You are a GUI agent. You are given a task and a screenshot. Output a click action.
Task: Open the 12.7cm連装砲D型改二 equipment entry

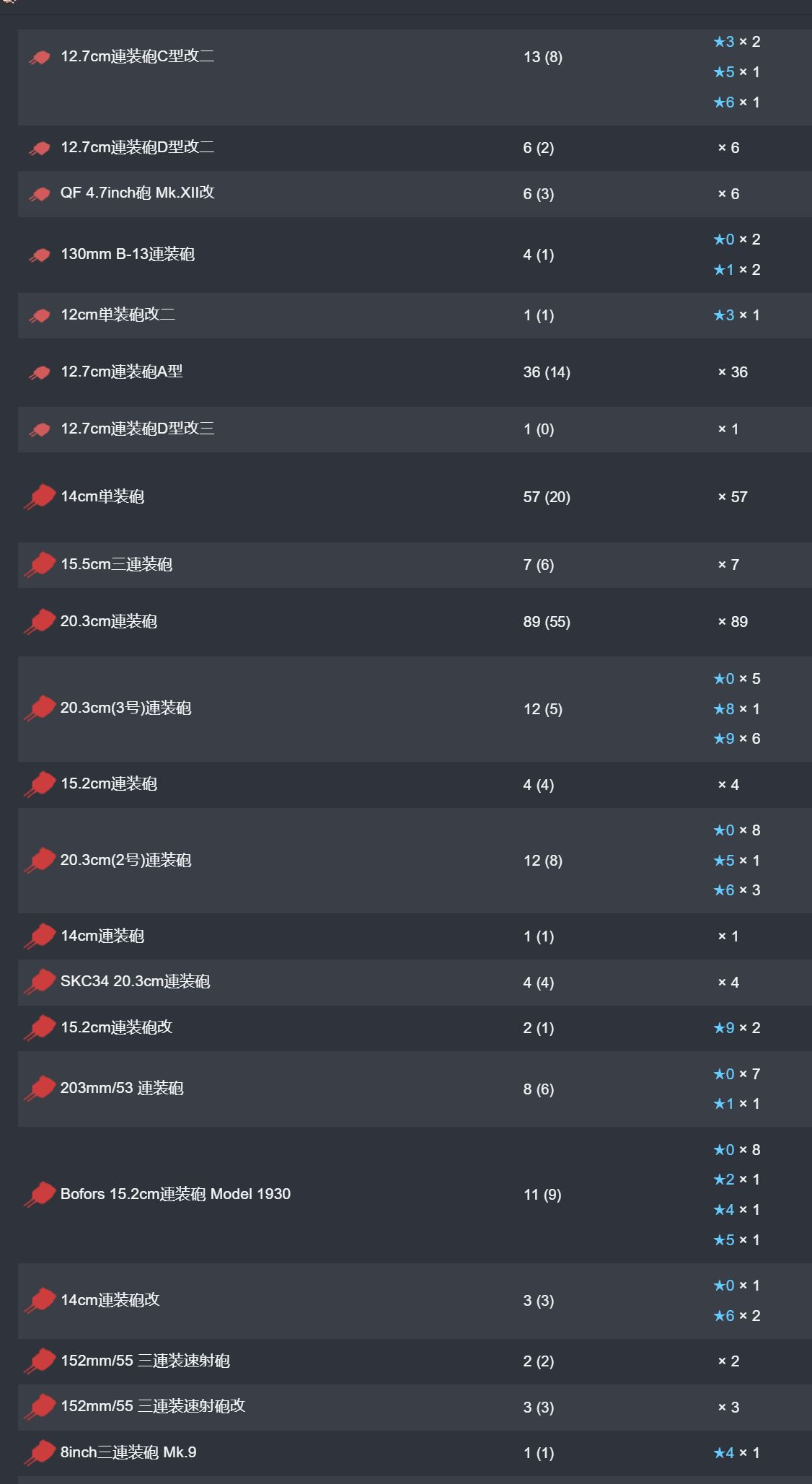tap(137, 147)
